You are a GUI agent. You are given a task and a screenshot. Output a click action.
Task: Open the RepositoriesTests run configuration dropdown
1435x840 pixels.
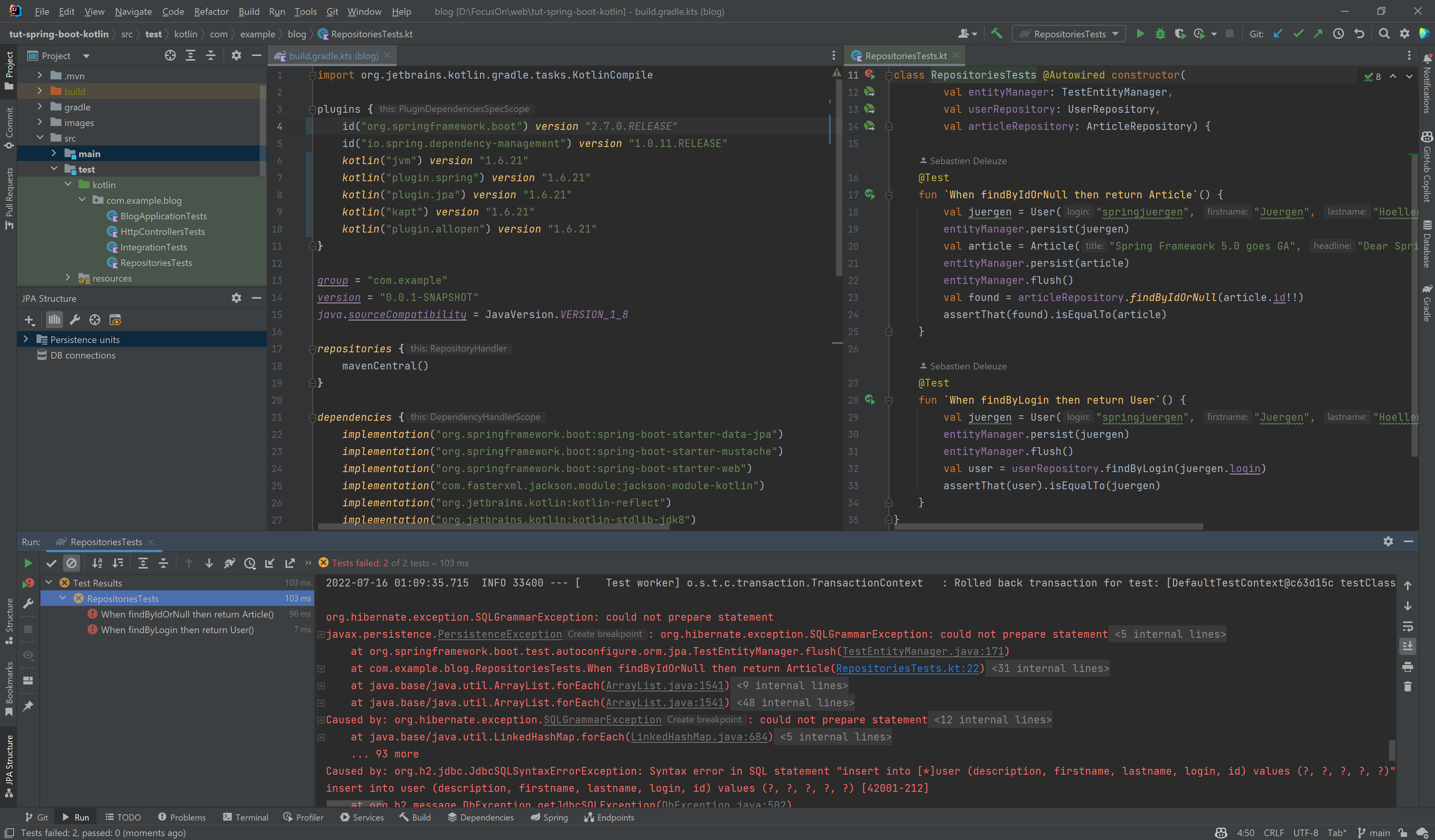1069,34
